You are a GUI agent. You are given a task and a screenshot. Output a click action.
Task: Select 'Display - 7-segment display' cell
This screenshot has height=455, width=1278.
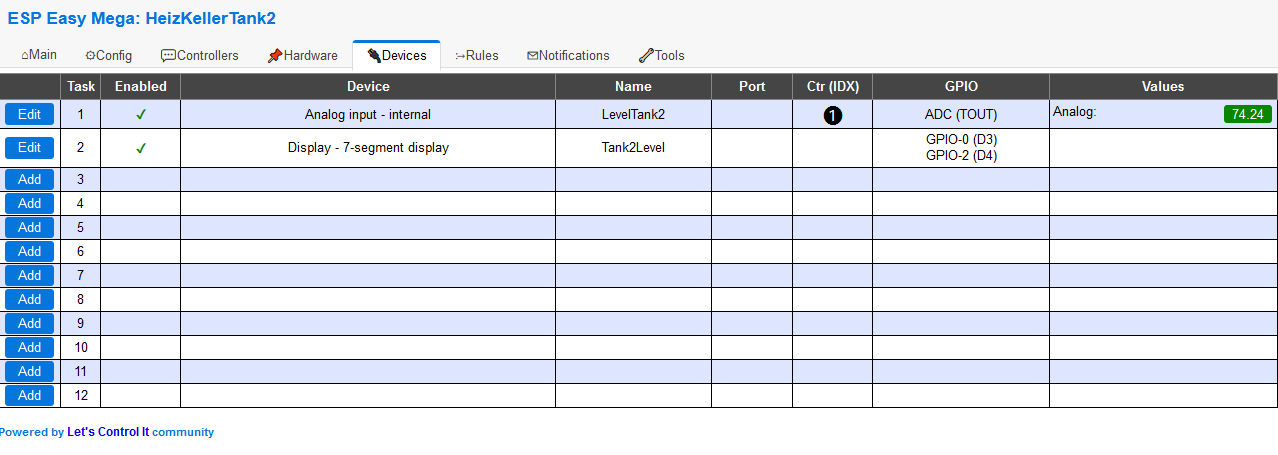(368, 148)
